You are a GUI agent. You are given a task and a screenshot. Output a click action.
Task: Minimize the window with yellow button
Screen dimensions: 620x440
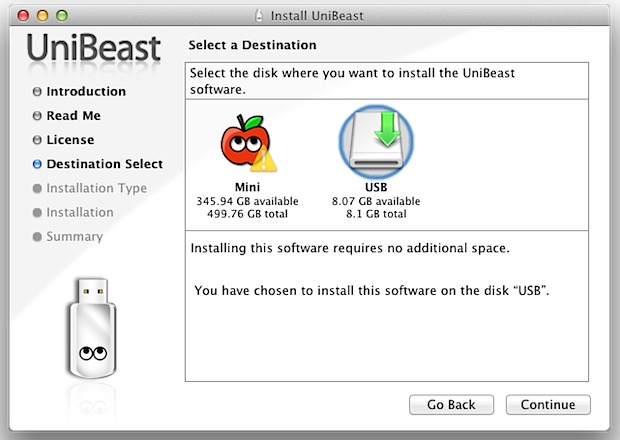pyautogui.click(x=42, y=15)
